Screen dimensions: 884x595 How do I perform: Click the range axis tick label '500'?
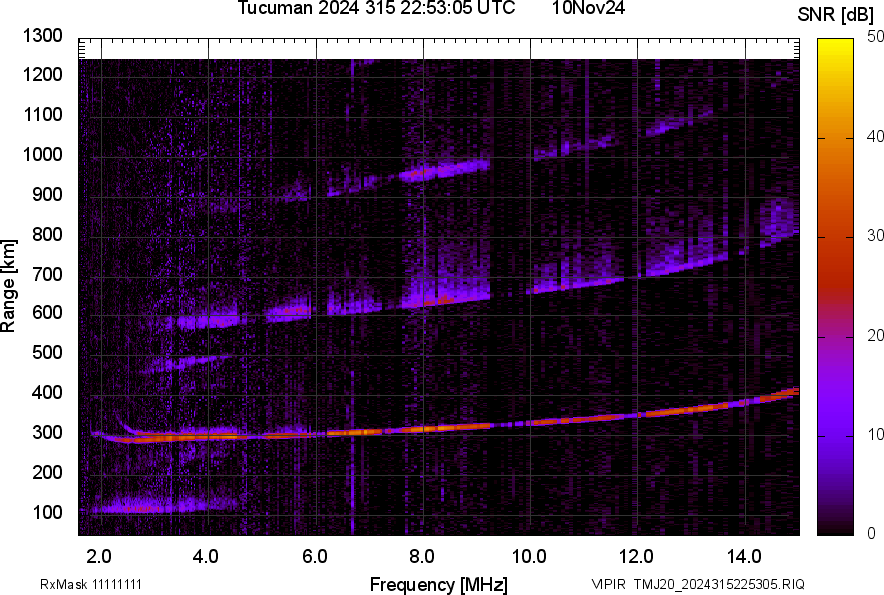(47, 352)
